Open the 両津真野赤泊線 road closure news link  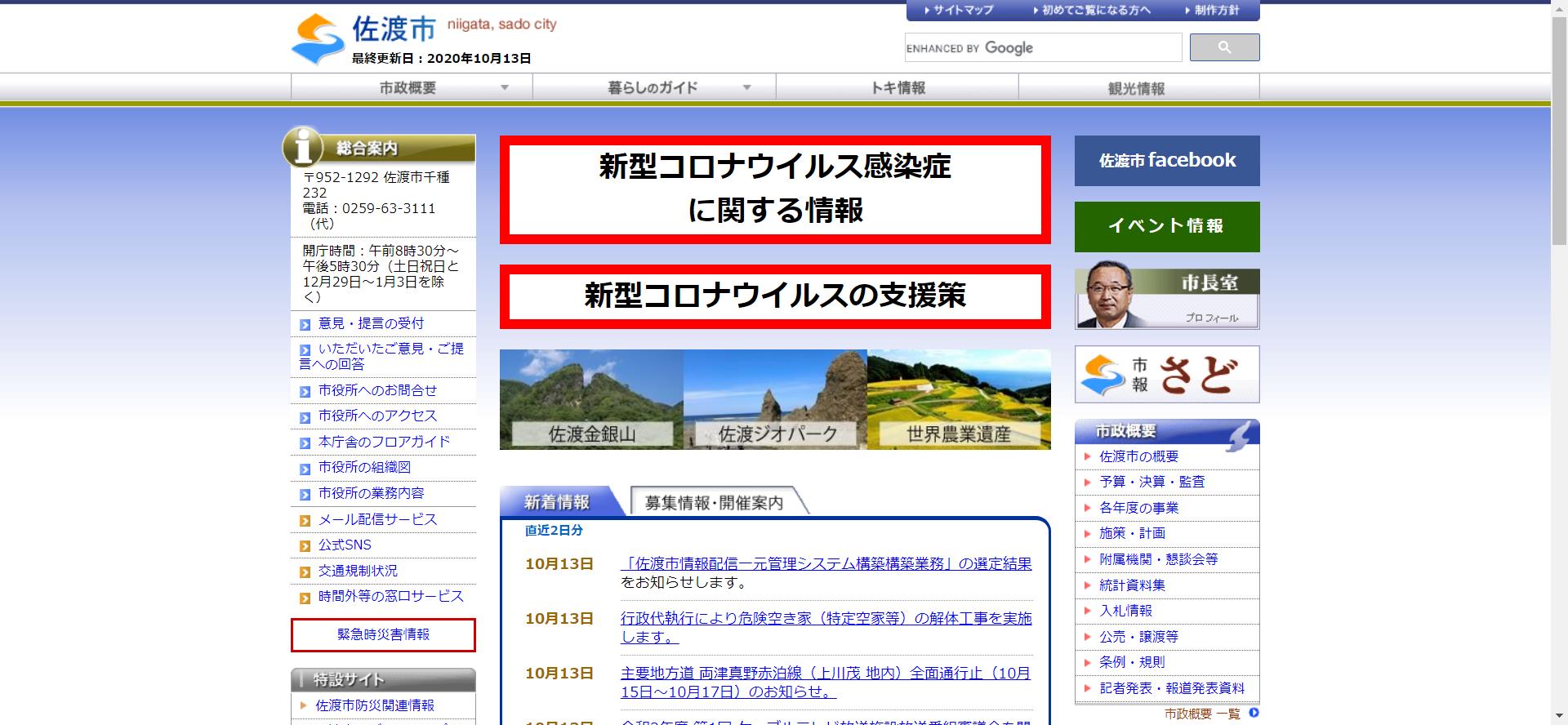coord(826,683)
